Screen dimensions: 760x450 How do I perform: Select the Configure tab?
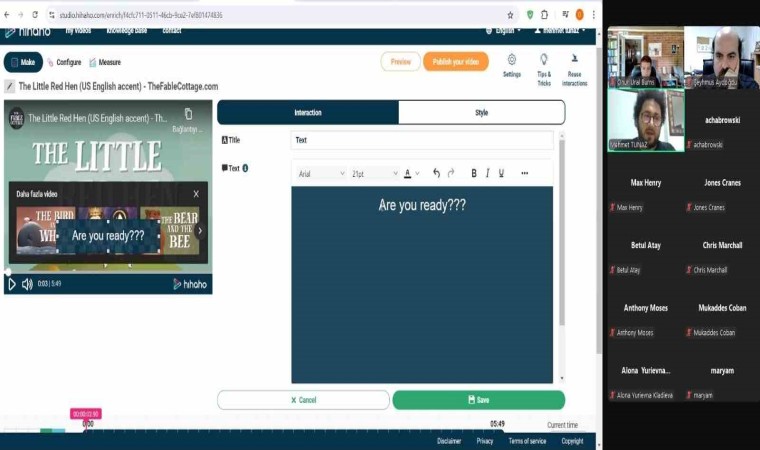coord(65,62)
